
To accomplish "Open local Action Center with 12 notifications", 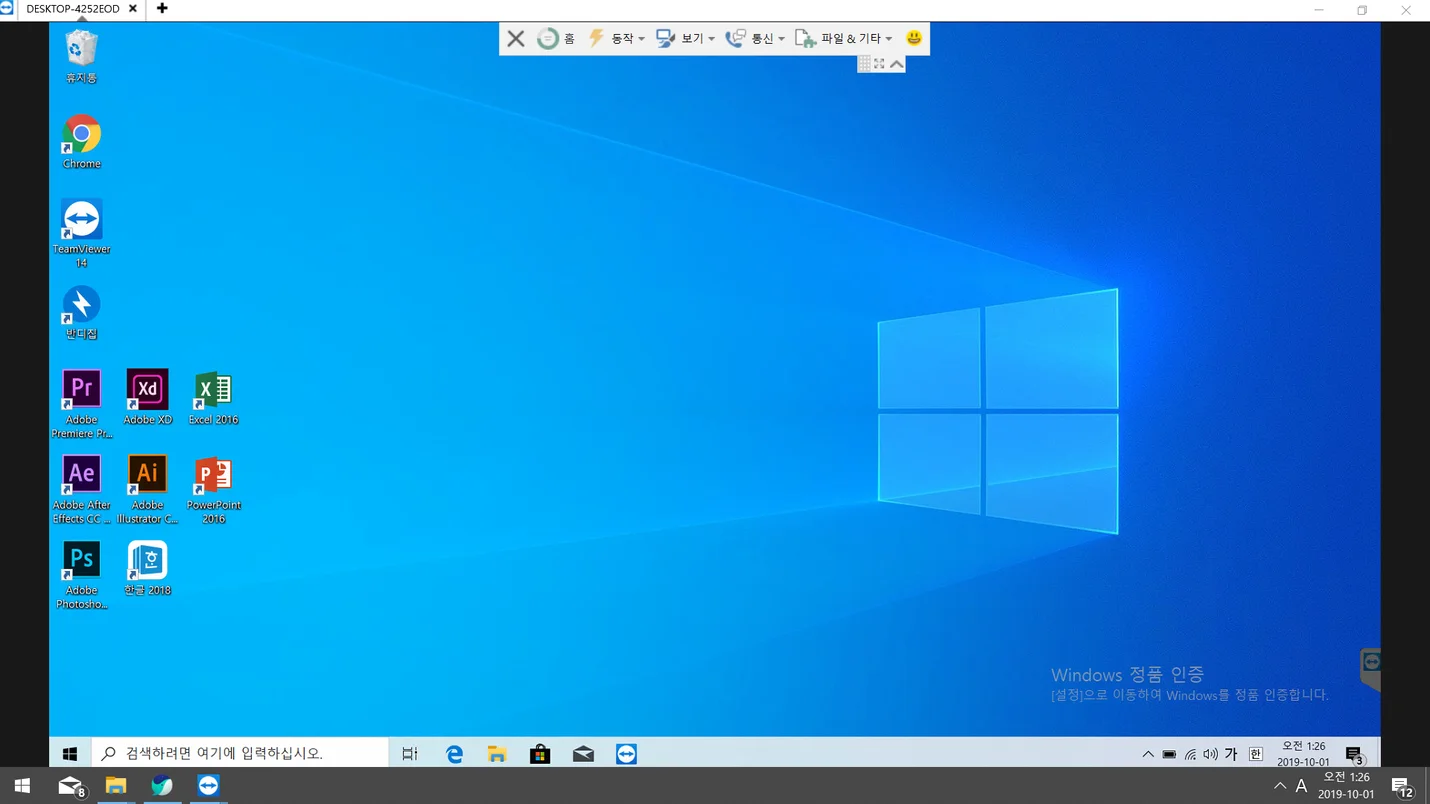I will 1401,788.
